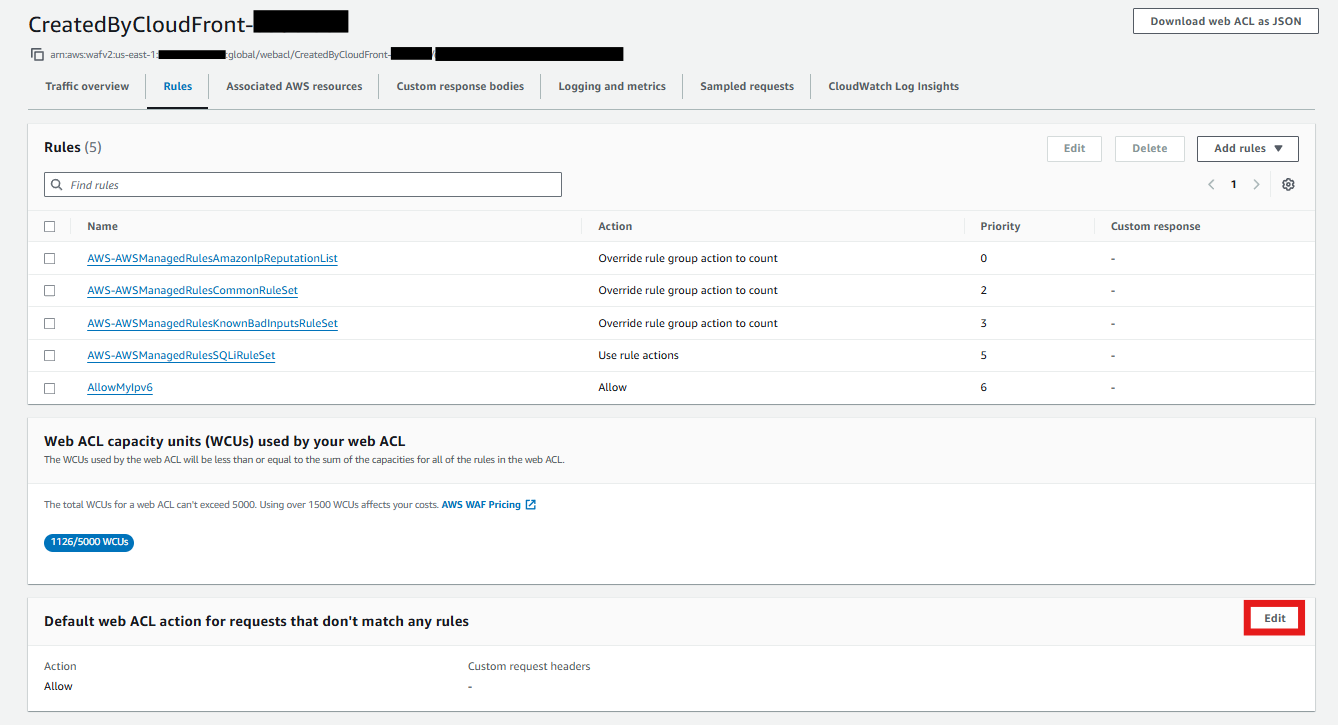Image resolution: width=1338 pixels, height=725 pixels.
Task: Expand the Add rules dropdown
Action: tap(1247, 148)
